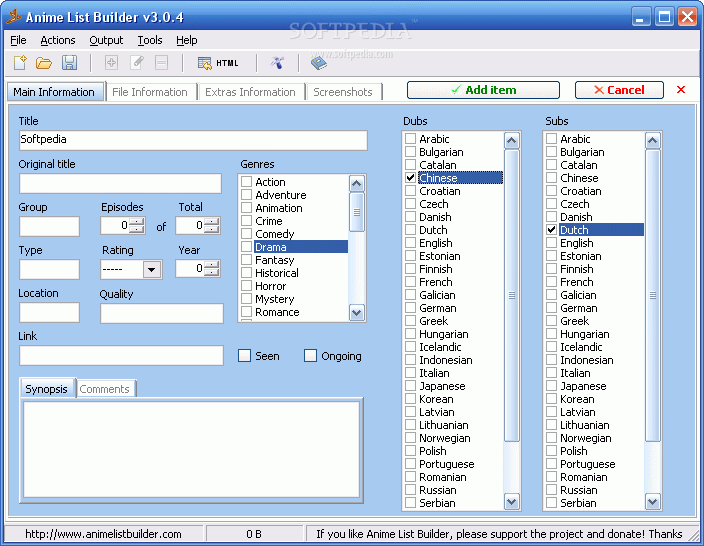Click the Edit item pencil toolbar icon
704x546 pixels.
point(136,63)
